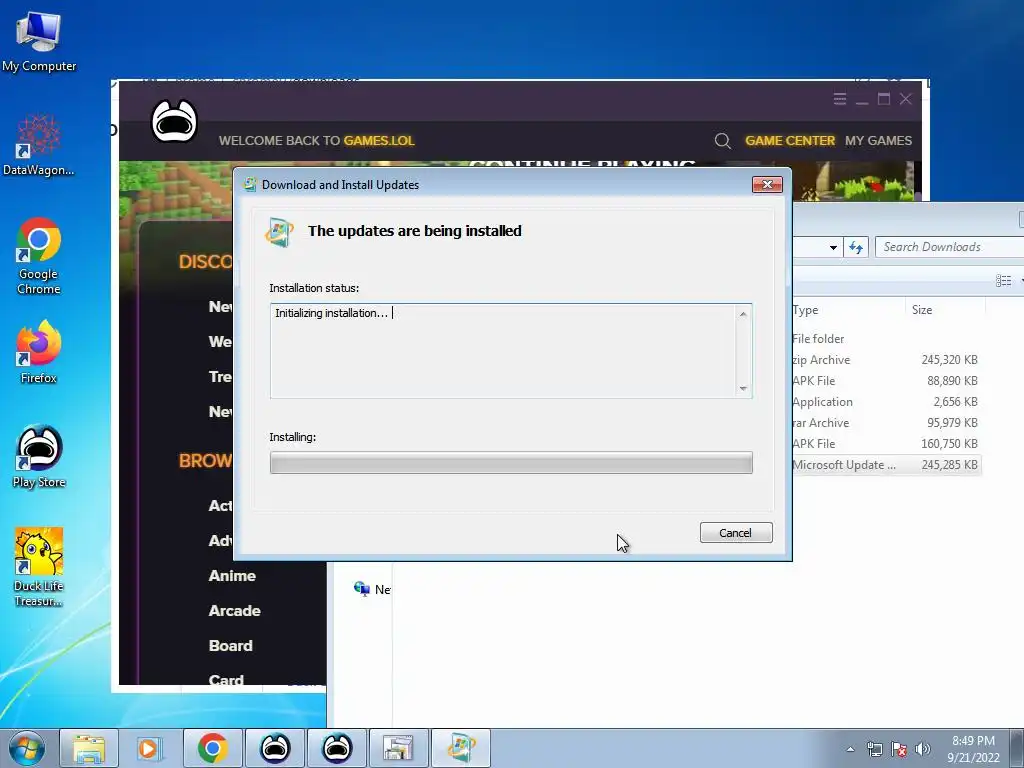Open the DataWagon desktop shortcut
This screenshot has height=768, width=1024.
coord(39,145)
